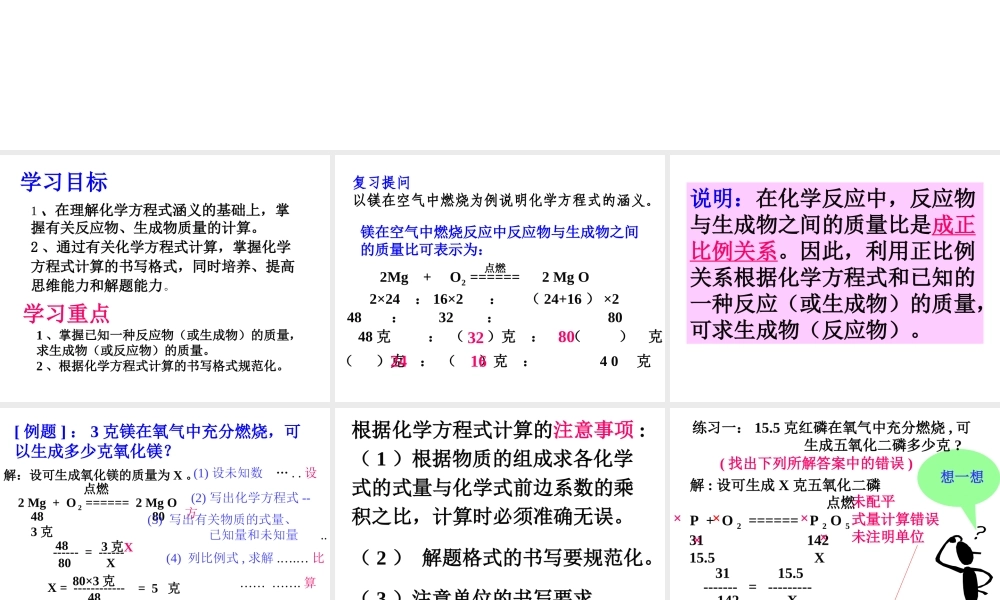Click the pink 注意事项 words
The height and width of the screenshot is (600, 1000).
point(593,430)
